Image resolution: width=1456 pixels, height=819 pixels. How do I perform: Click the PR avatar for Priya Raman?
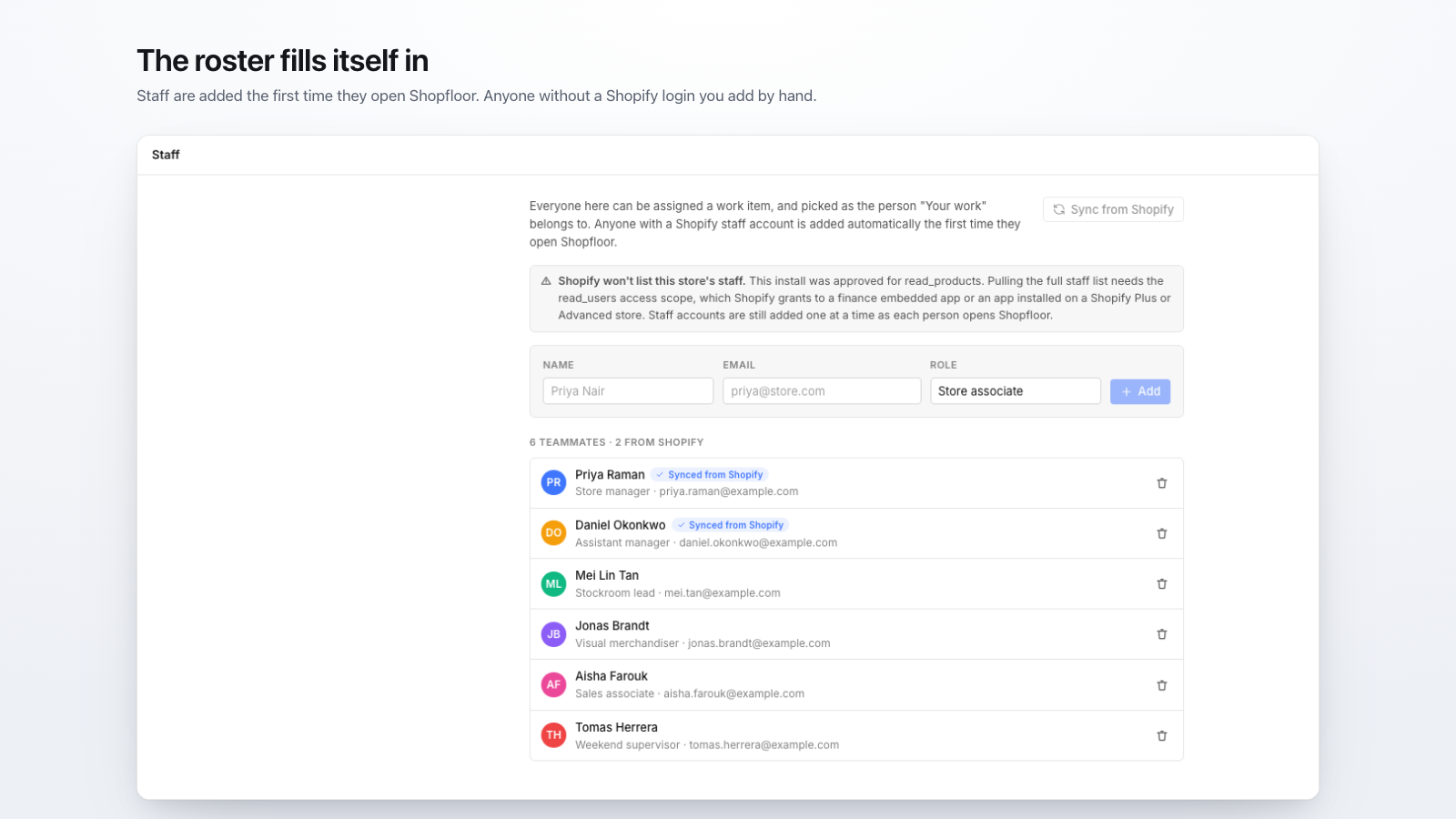pos(553,482)
